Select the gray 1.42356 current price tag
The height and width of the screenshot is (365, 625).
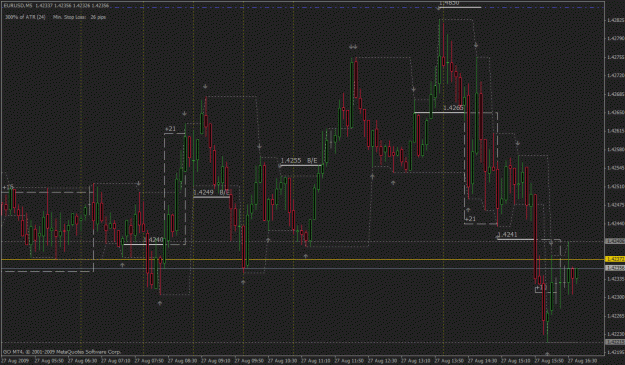pyautogui.click(x=615, y=268)
